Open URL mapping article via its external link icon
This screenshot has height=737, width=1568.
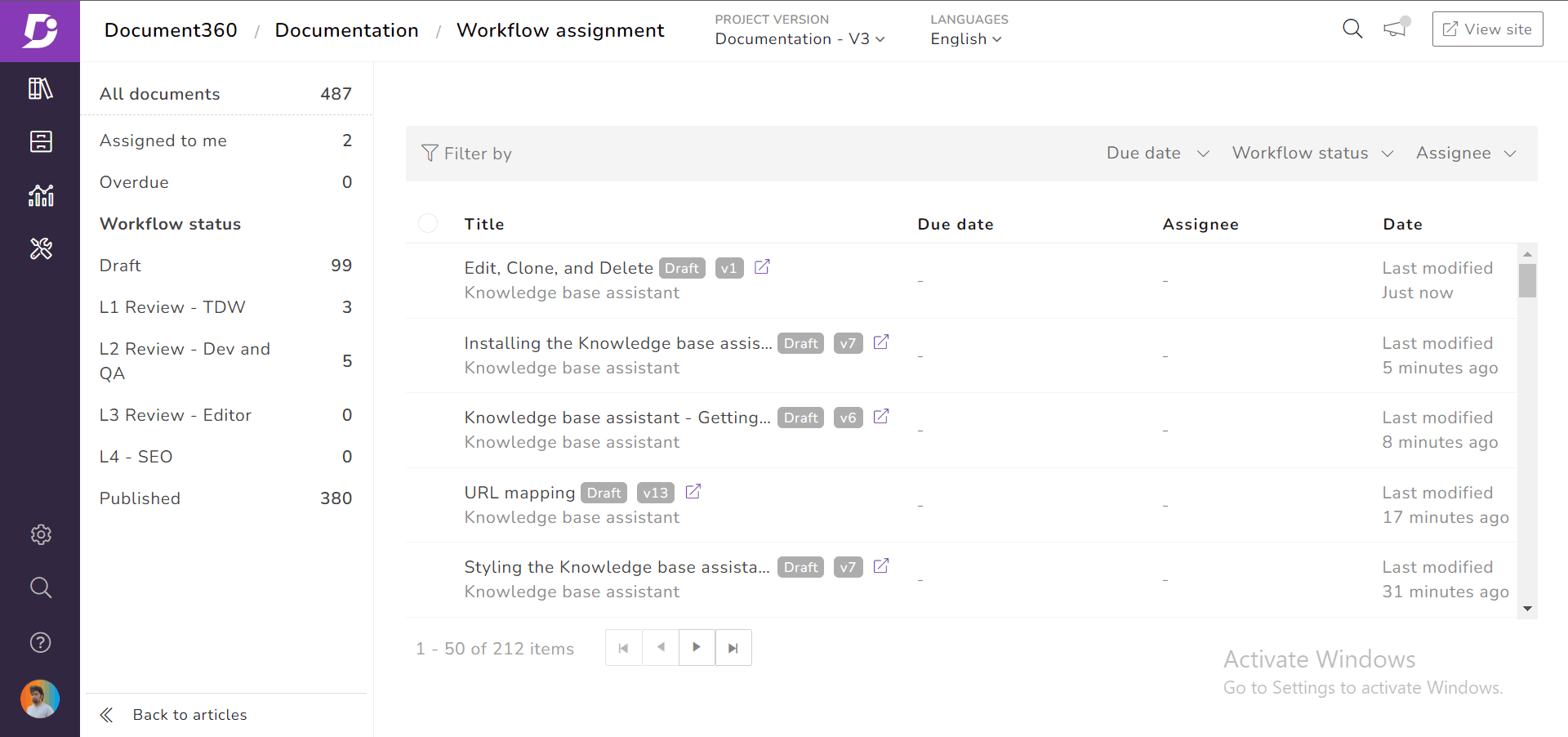tap(693, 492)
